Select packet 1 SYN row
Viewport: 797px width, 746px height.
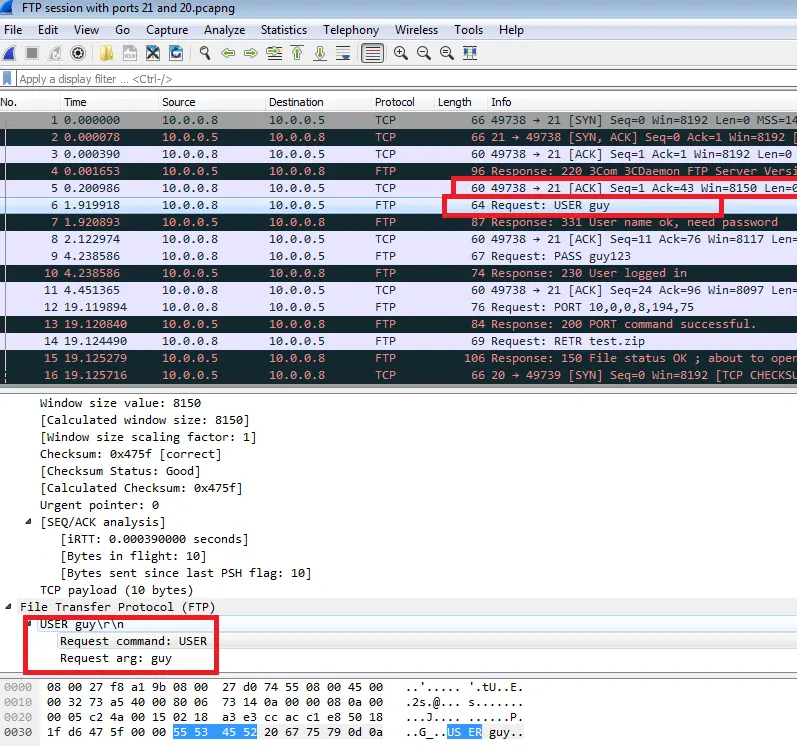[x=398, y=120]
